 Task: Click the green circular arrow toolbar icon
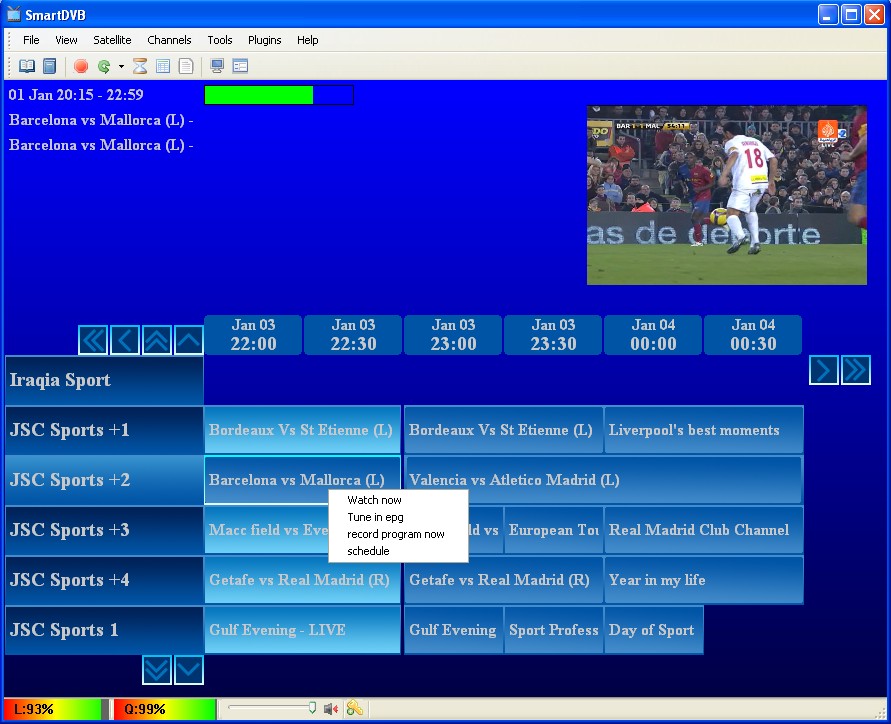click(x=104, y=66)
